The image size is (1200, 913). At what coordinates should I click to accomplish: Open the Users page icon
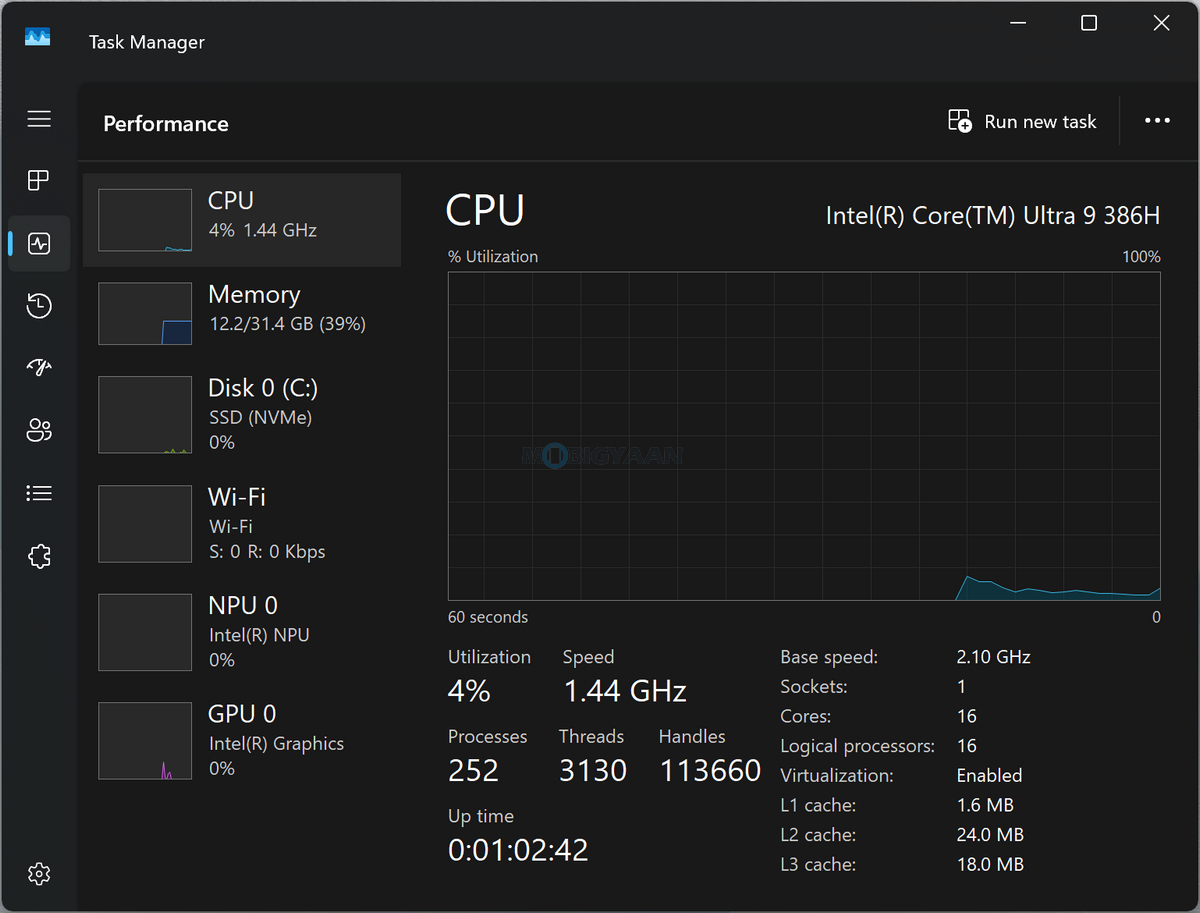pyautogui.click(x=39, y=431)
